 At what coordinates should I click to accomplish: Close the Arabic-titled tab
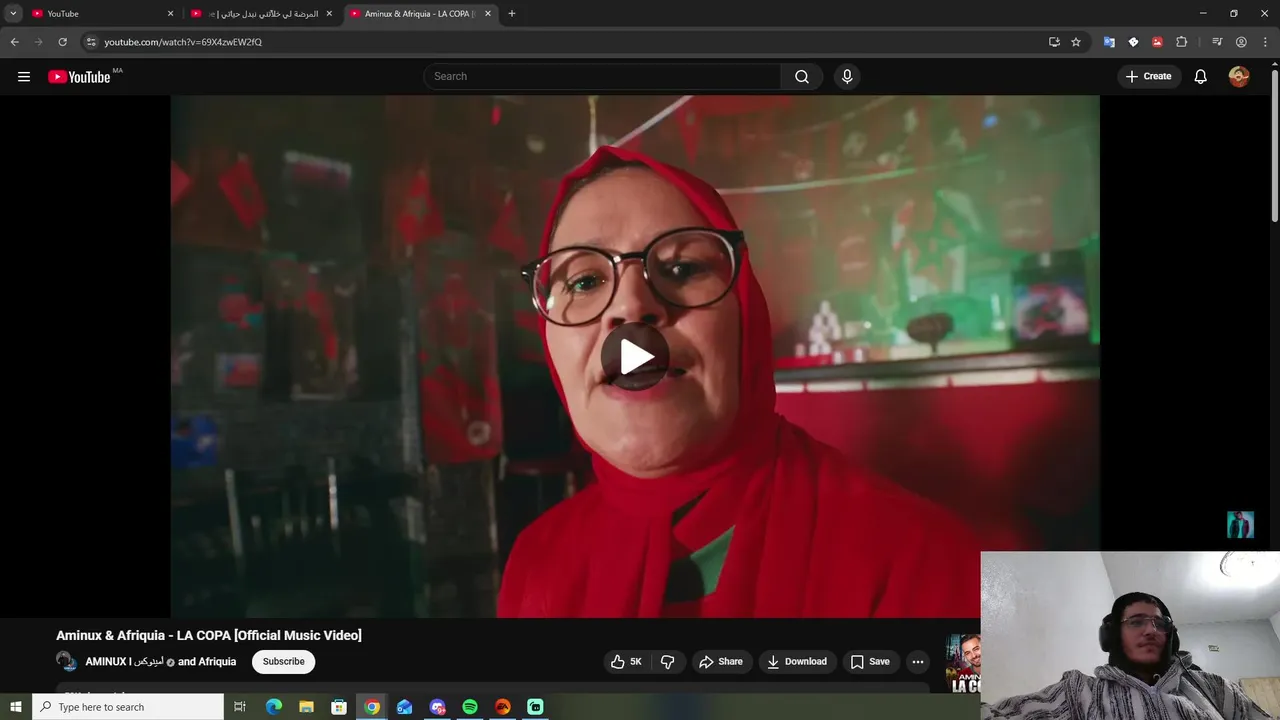click(329, 14)
